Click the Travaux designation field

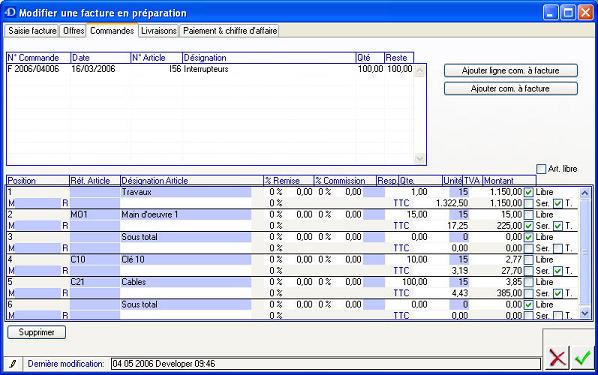point(186,192)
